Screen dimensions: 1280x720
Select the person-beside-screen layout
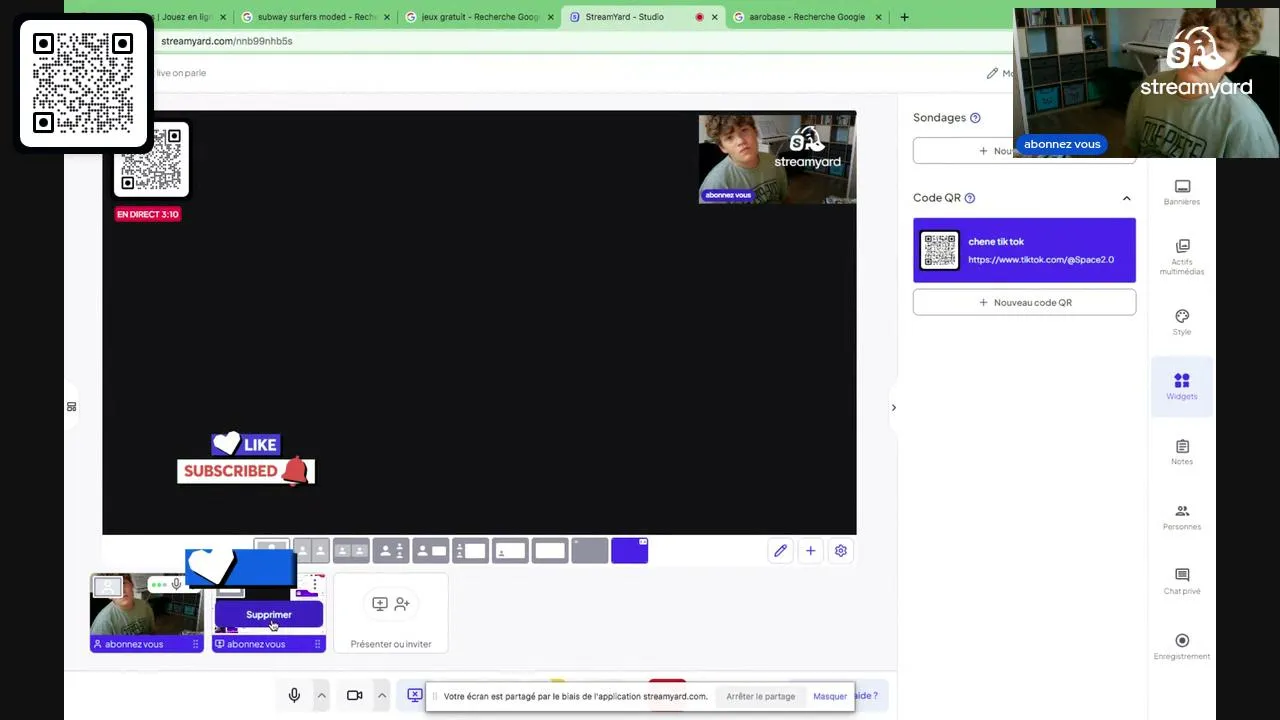pos(431,551)
